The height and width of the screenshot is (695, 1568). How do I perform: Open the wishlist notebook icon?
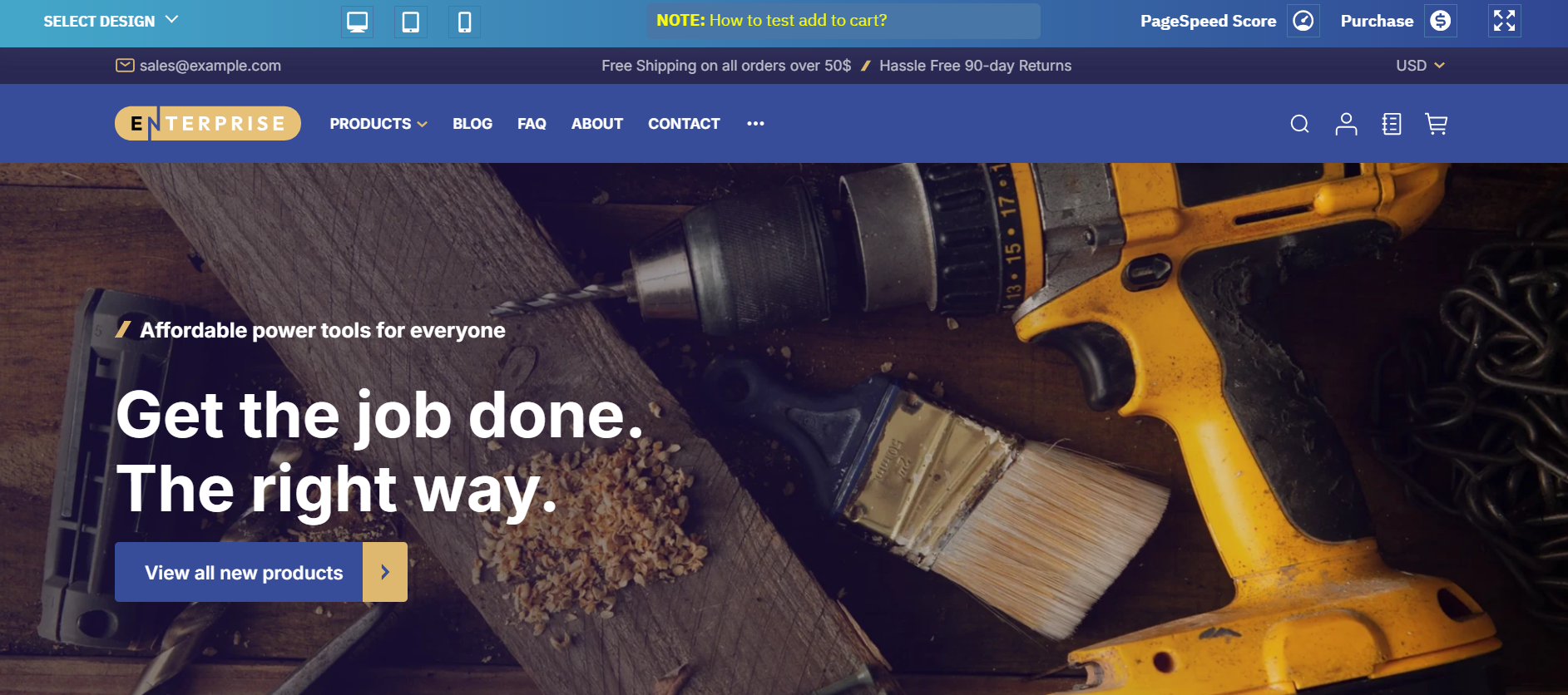pyautogui.click(x=1392, y=124)
